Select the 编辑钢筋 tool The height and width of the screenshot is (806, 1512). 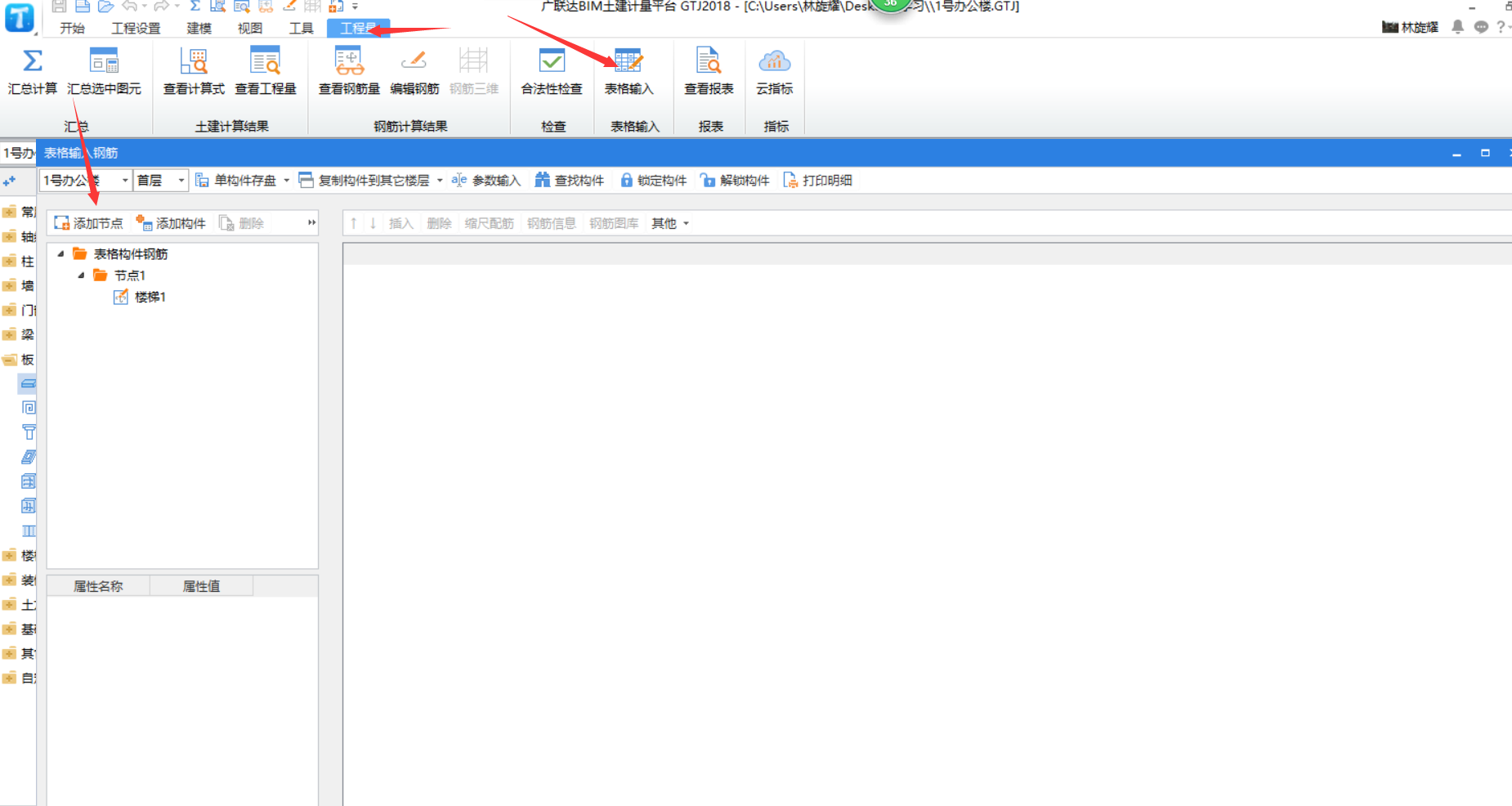pos(414,70)
